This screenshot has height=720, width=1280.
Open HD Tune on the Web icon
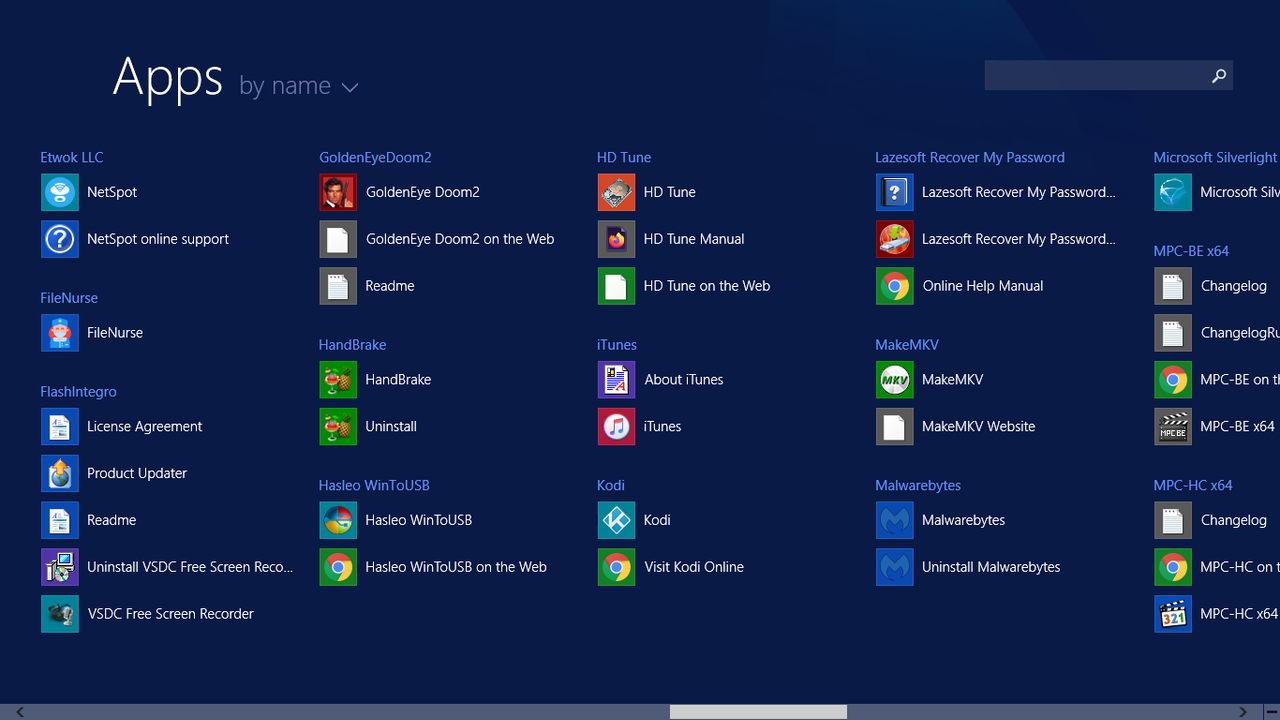(x=616, y=286)
